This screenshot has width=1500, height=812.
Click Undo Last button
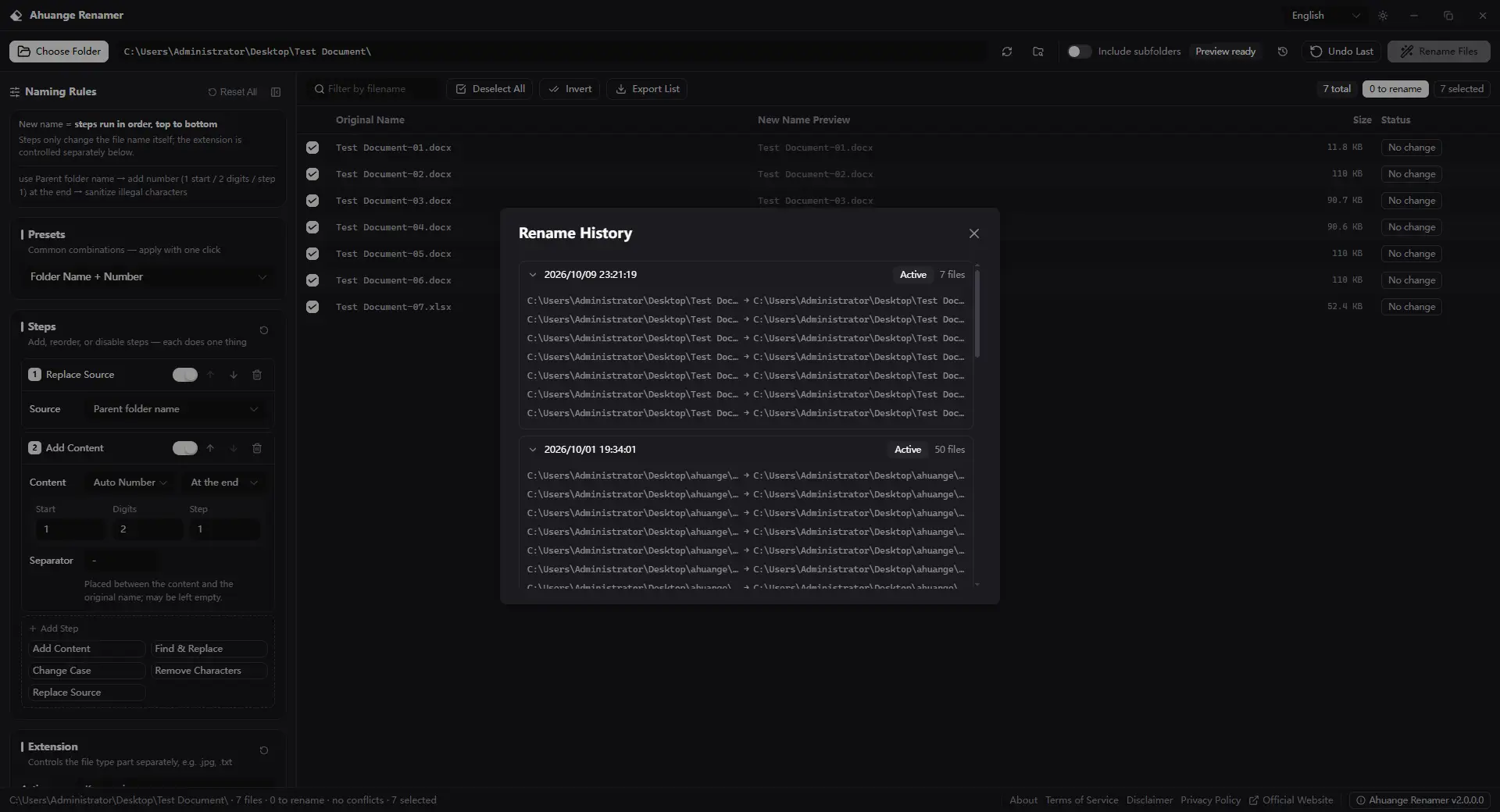1341,52
